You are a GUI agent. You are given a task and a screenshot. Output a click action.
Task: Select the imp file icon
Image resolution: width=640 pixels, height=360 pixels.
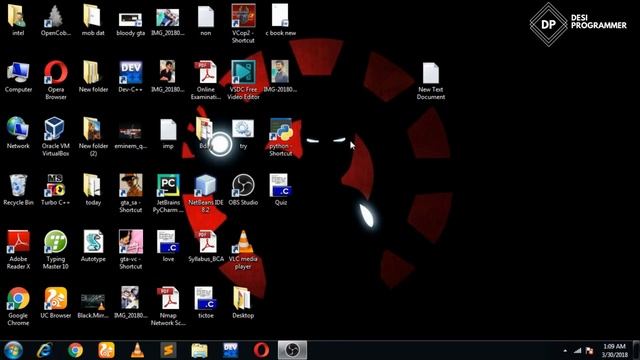[x=168, y=130]
